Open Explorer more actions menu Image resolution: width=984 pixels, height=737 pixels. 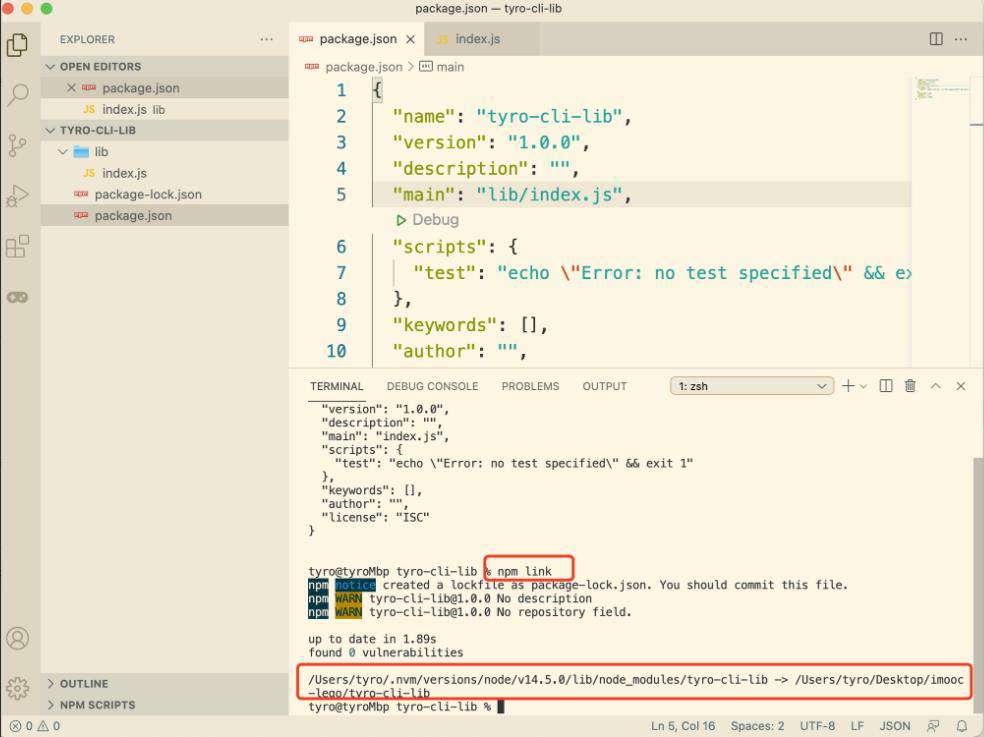click(x=267, y=39)
